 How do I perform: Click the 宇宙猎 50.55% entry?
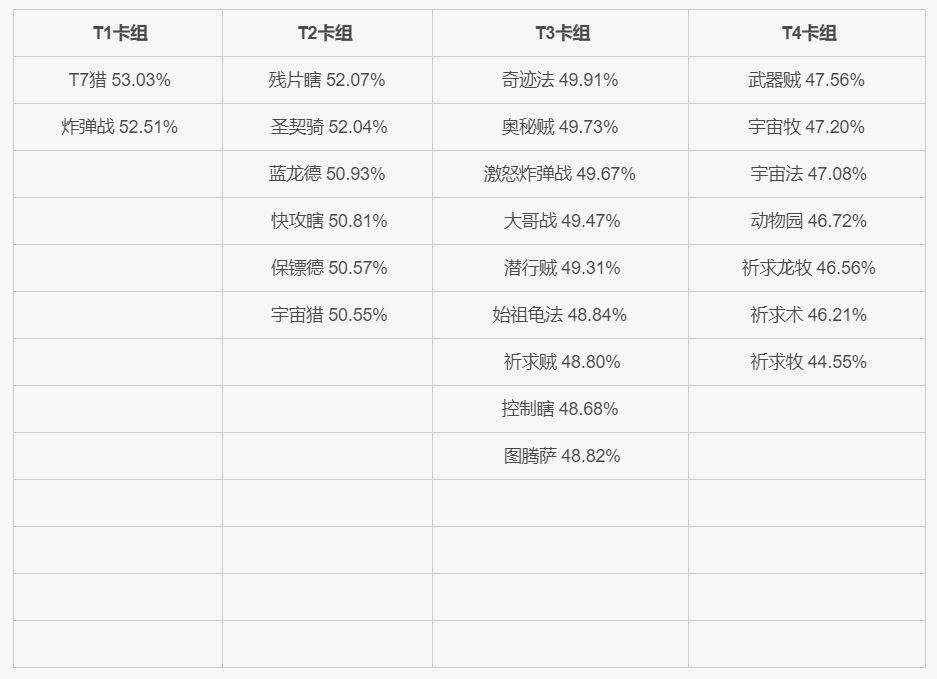(328, 315)
